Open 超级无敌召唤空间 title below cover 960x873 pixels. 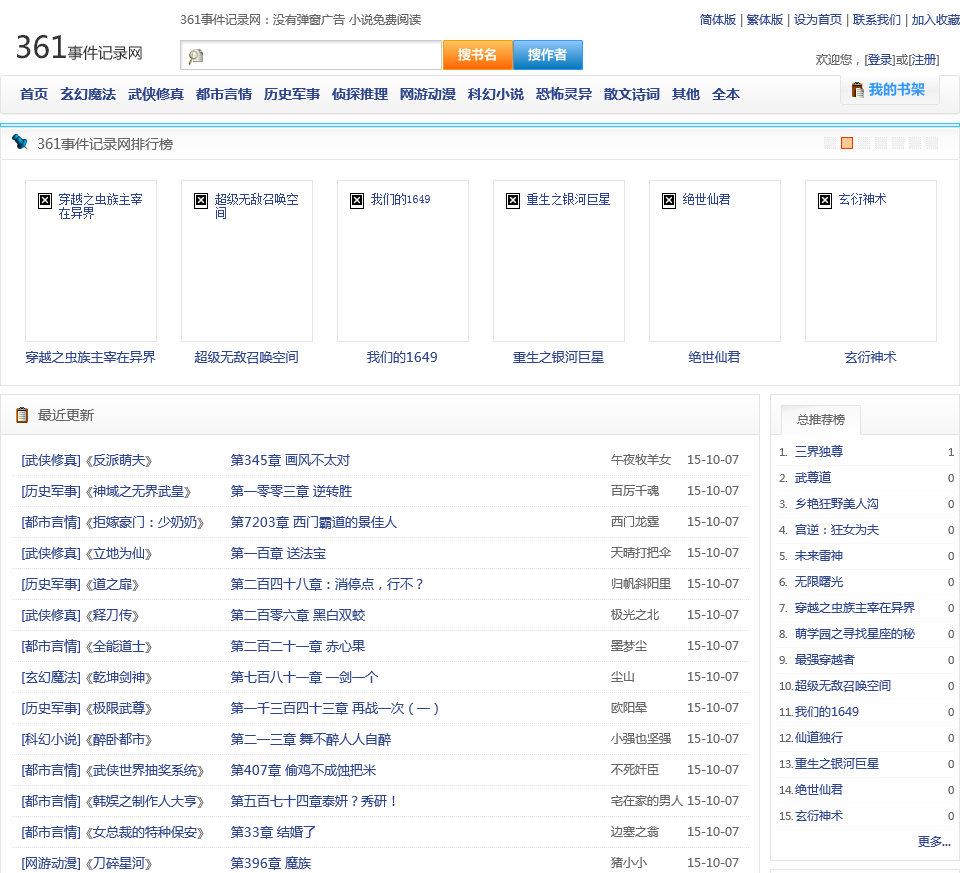point(247,358)
